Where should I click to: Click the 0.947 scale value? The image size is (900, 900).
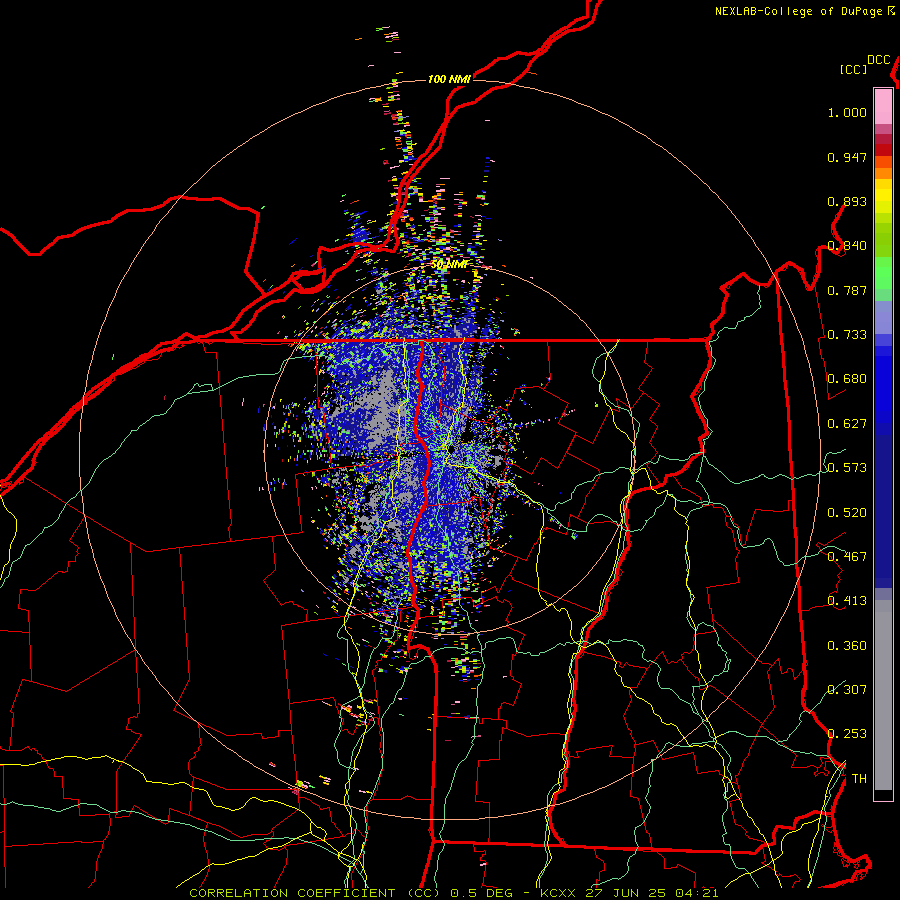coord(847,157)
